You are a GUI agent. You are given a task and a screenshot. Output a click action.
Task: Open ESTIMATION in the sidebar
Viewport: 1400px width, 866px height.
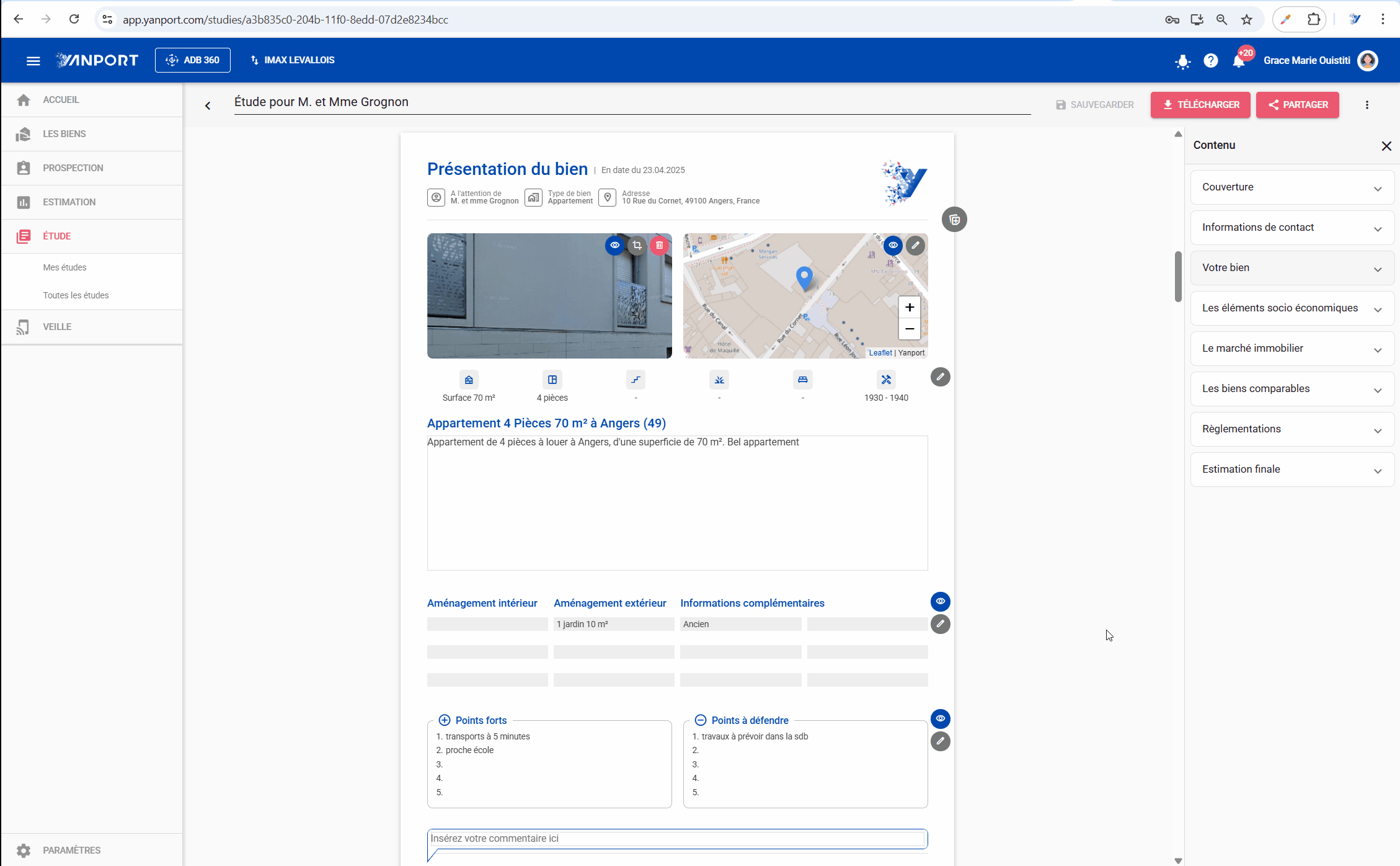(x=92, y=202)
